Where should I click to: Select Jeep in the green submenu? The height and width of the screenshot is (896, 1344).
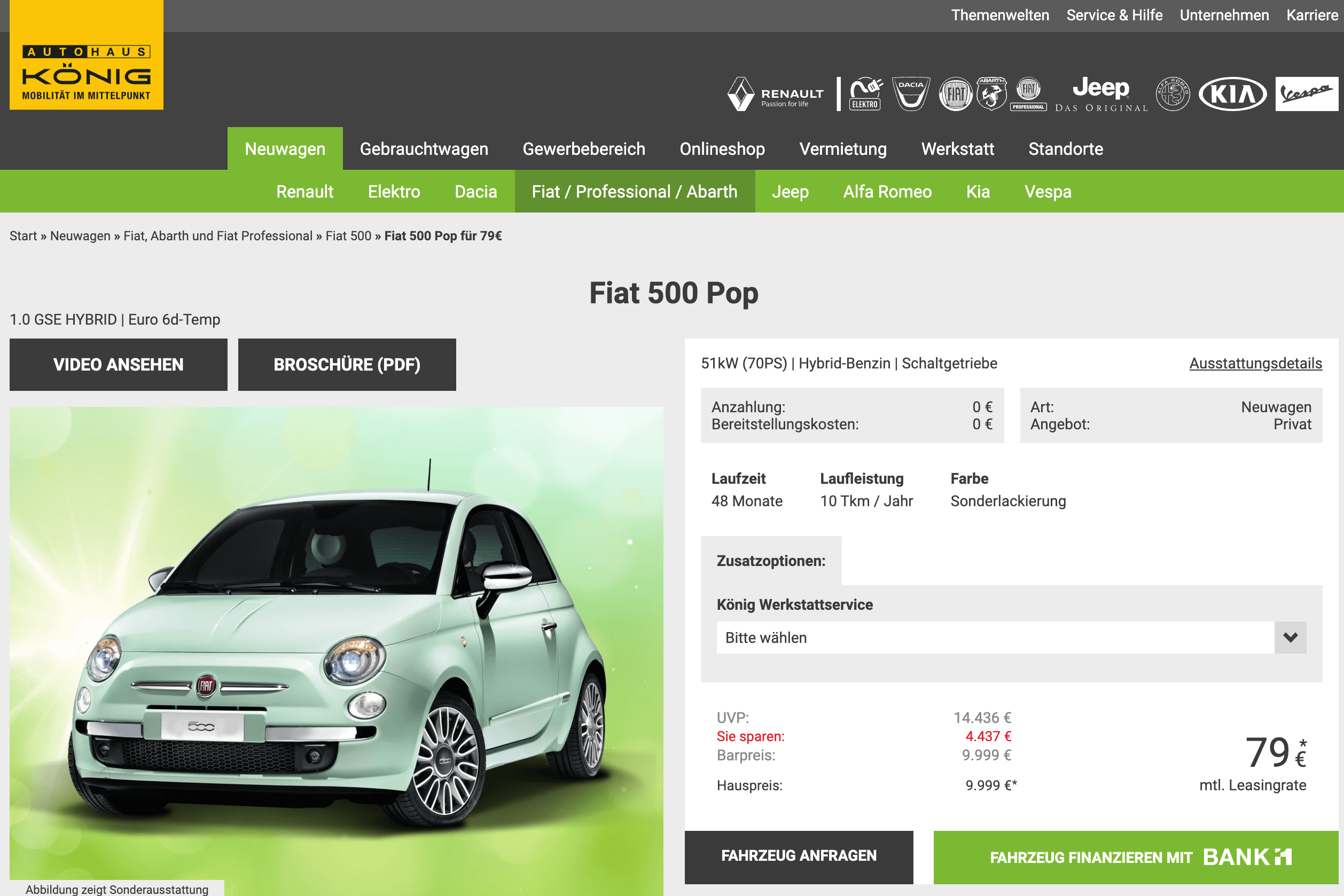(x=790, y=192)
